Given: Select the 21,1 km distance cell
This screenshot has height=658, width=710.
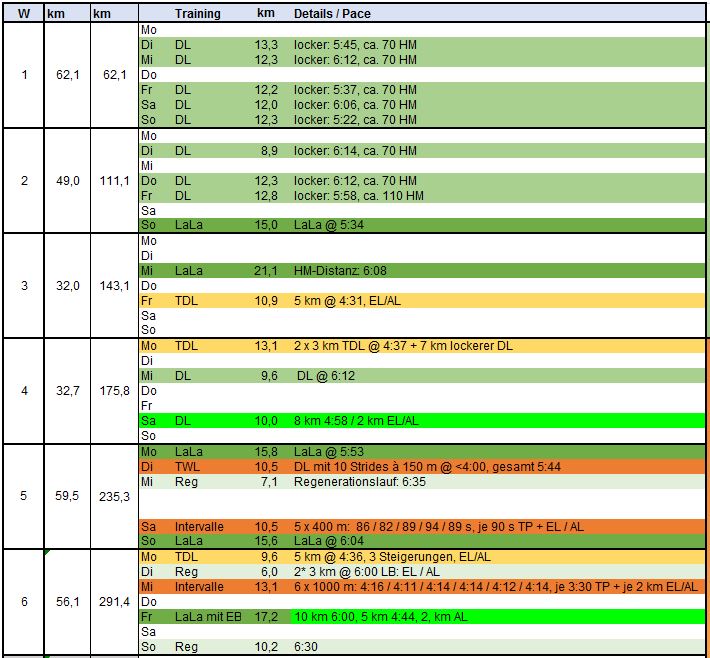Looking at the screenshot, I should click(265, 270).
